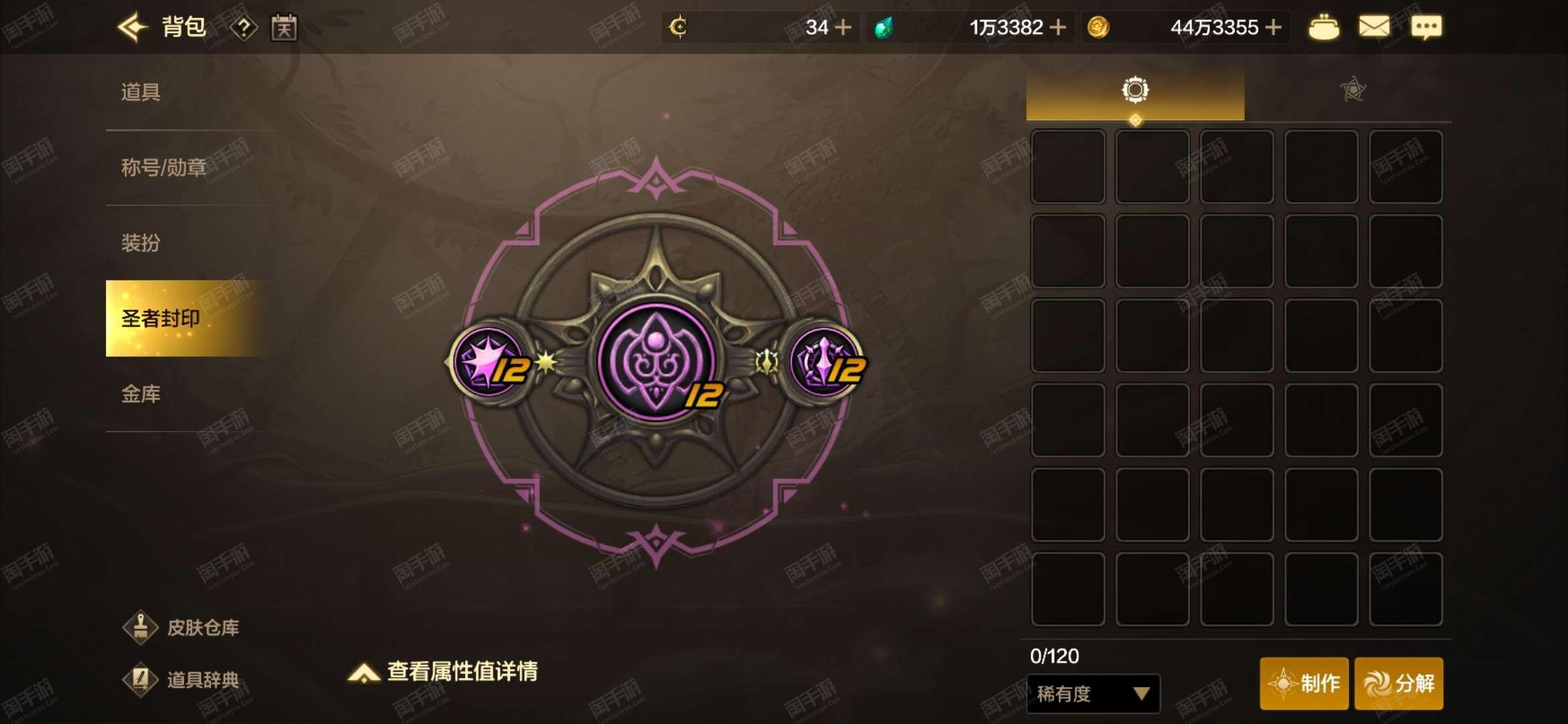This screenshot has height=724, width=1568.
Task: Open the 金库 tab
Action: coord(141,394)
